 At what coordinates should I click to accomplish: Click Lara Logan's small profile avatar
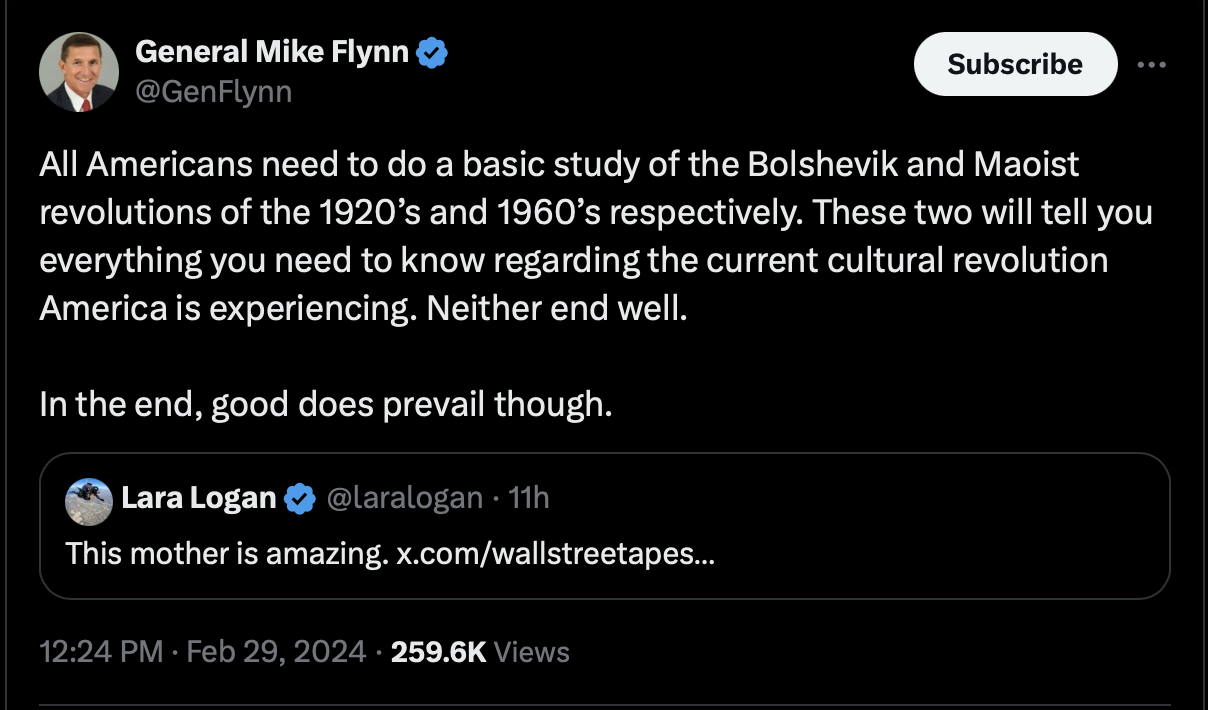coord(89,501)
